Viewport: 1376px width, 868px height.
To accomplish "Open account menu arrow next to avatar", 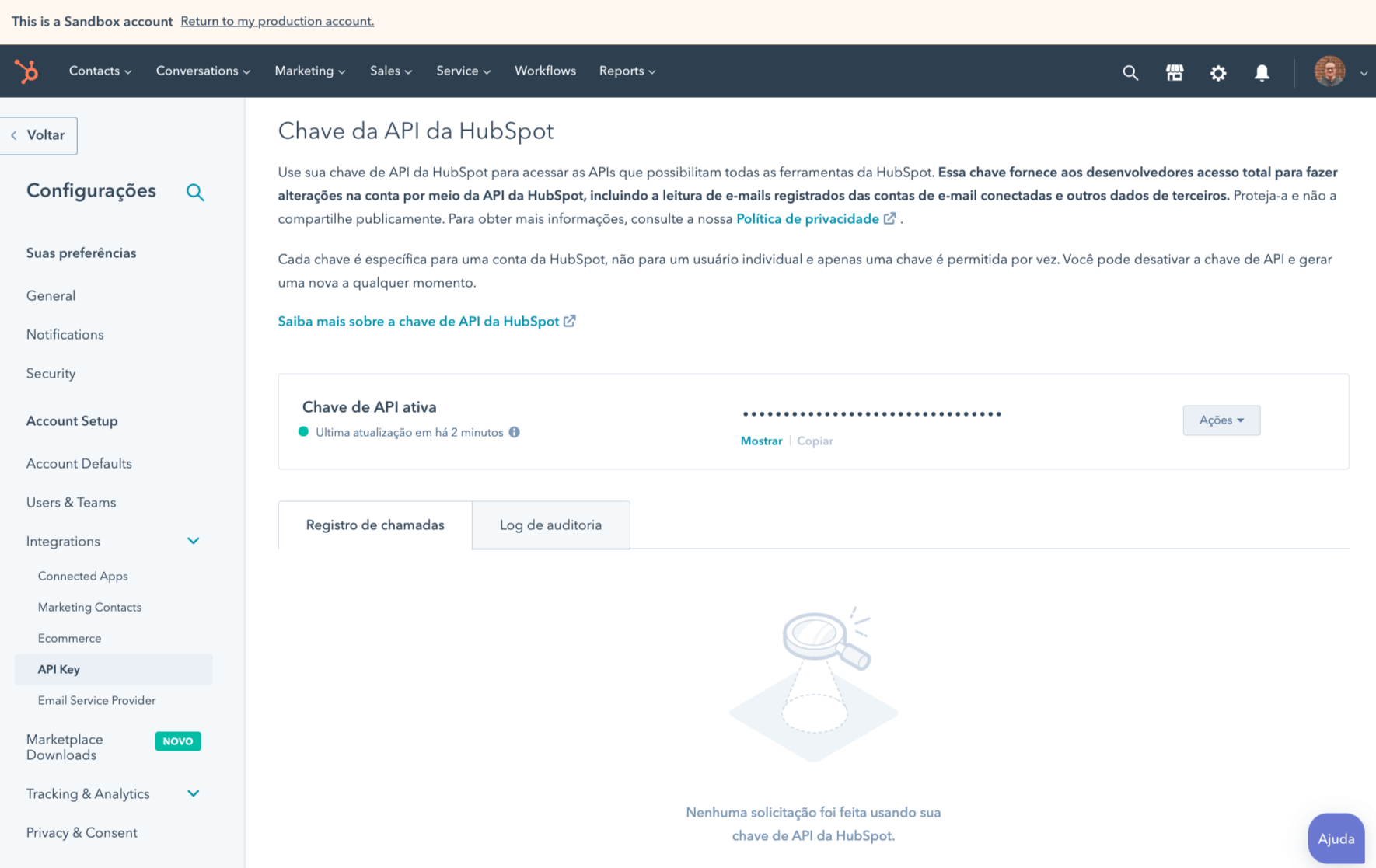I will click(x=1364, y=73).
